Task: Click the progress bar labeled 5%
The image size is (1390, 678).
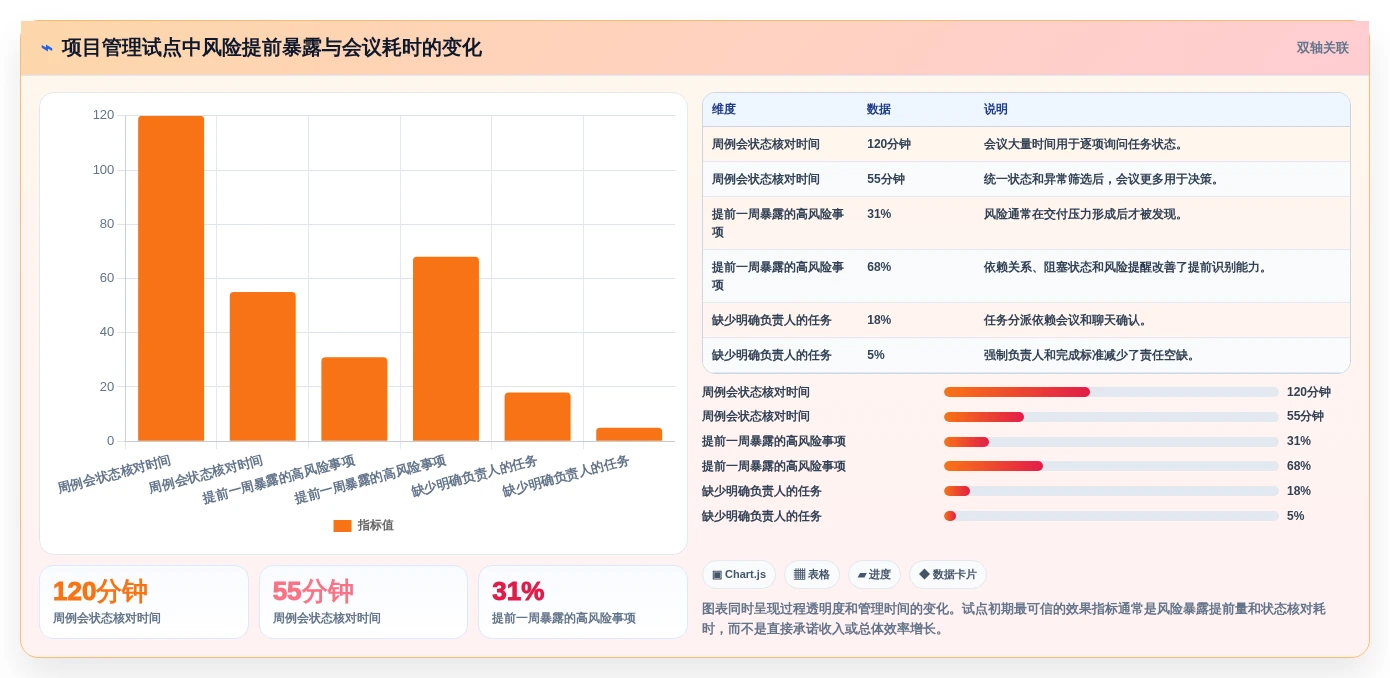Action: tap(1111, 516)
